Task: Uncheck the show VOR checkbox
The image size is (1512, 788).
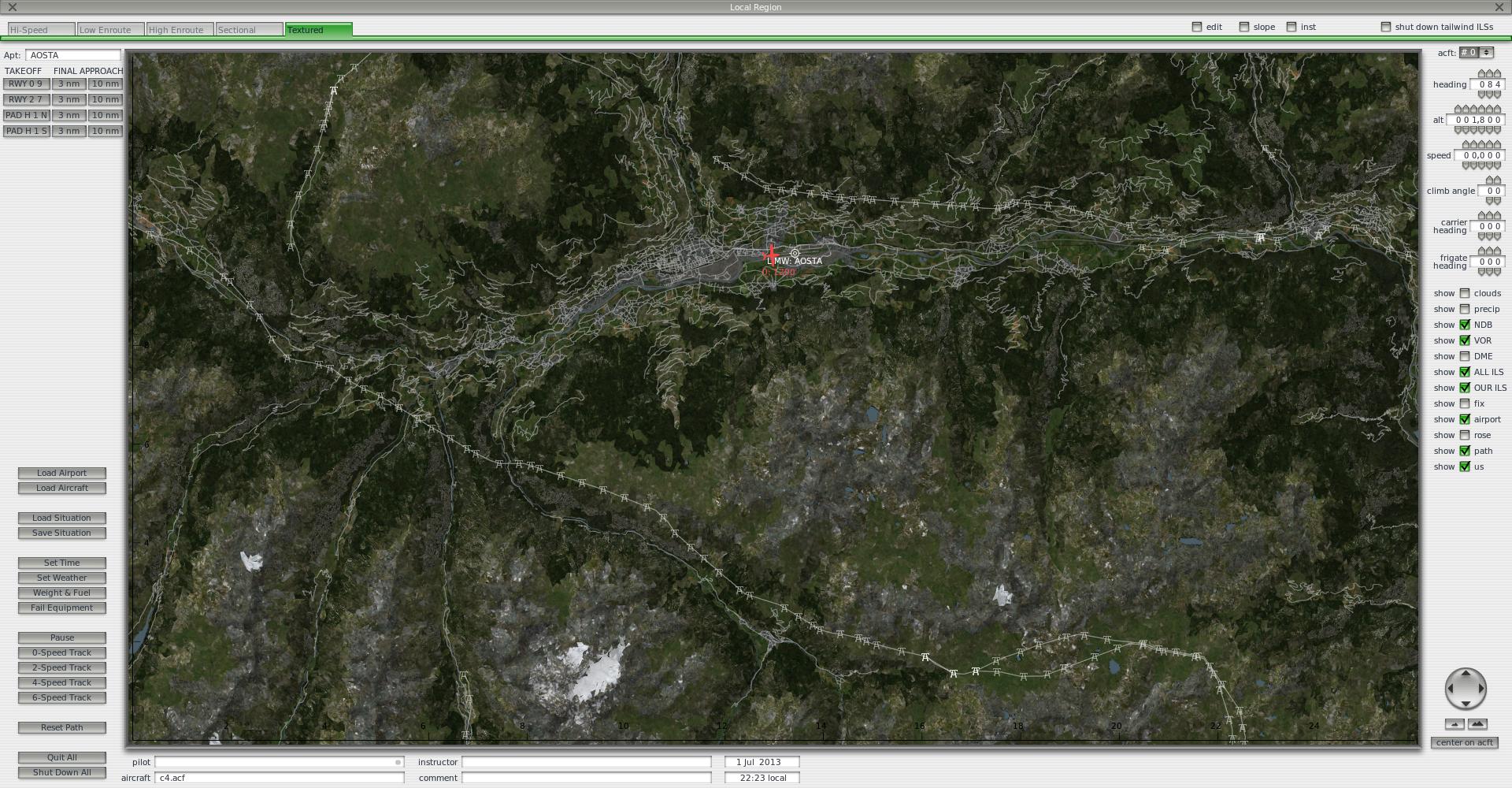Action: coord(1465,340)
